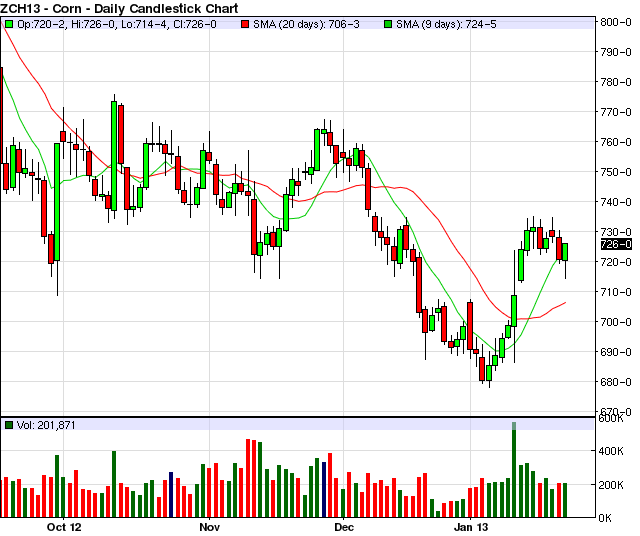Click the 200K volume axis label

tap(611, 485)
